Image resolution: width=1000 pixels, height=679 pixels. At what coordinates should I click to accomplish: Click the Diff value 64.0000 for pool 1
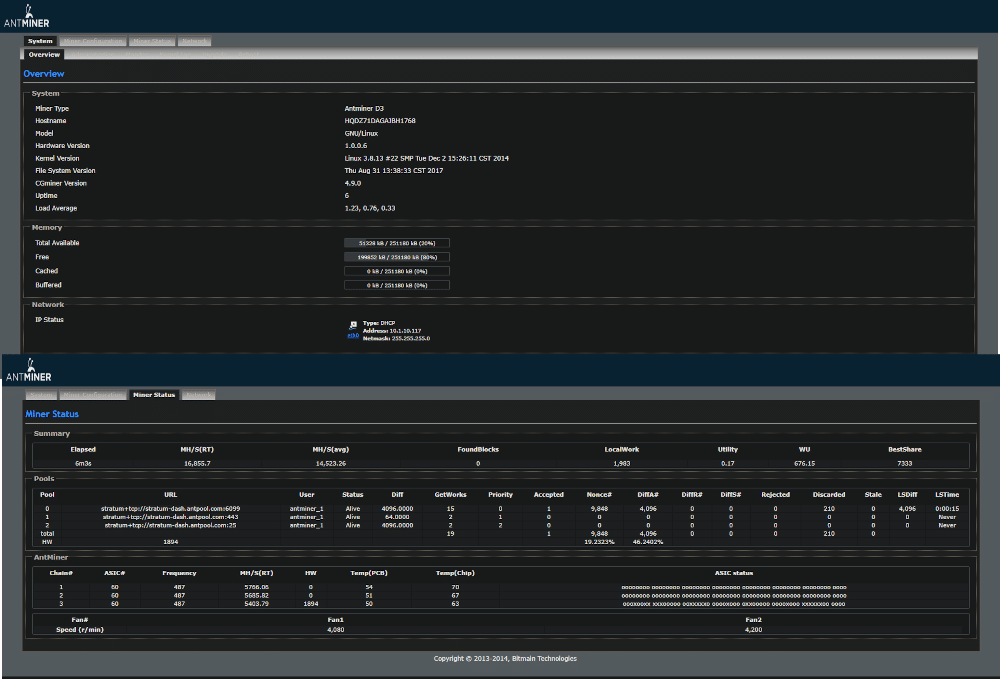click(397, 517)
